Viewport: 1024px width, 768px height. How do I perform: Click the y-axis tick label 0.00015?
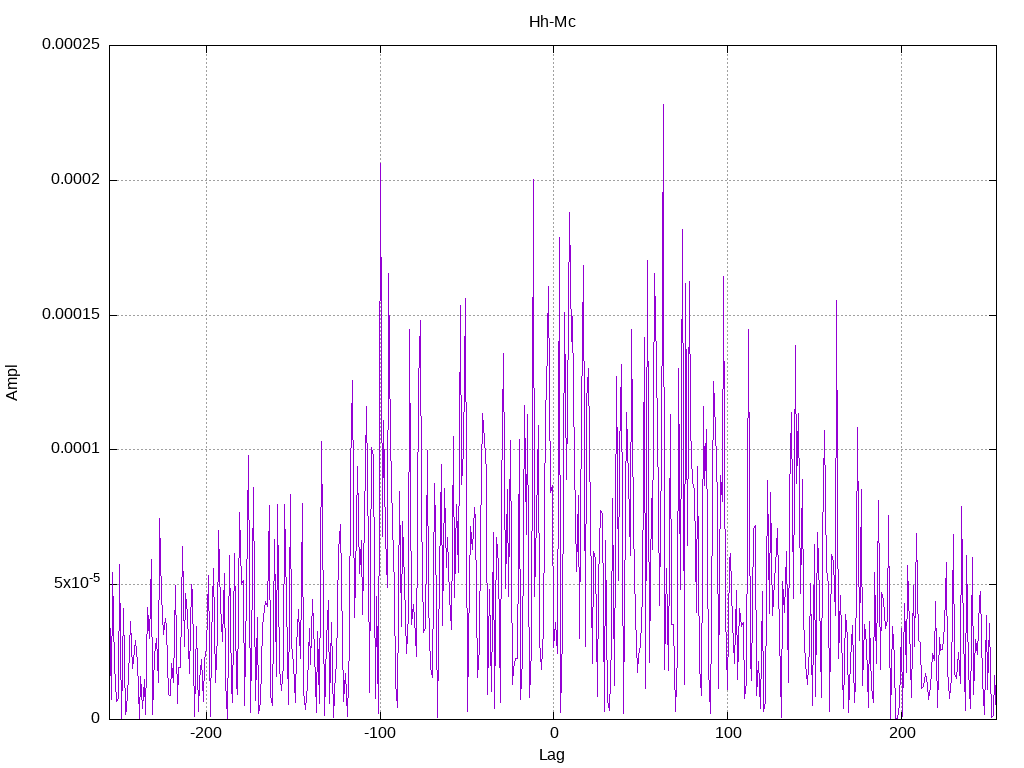(x=71, y=315)
